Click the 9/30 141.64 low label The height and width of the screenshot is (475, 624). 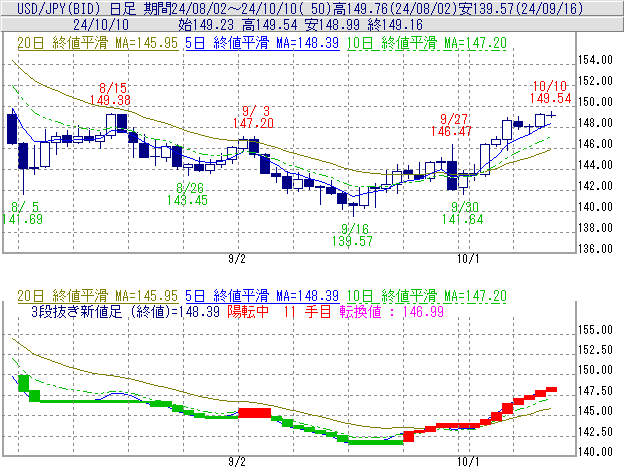pos(463,213)
